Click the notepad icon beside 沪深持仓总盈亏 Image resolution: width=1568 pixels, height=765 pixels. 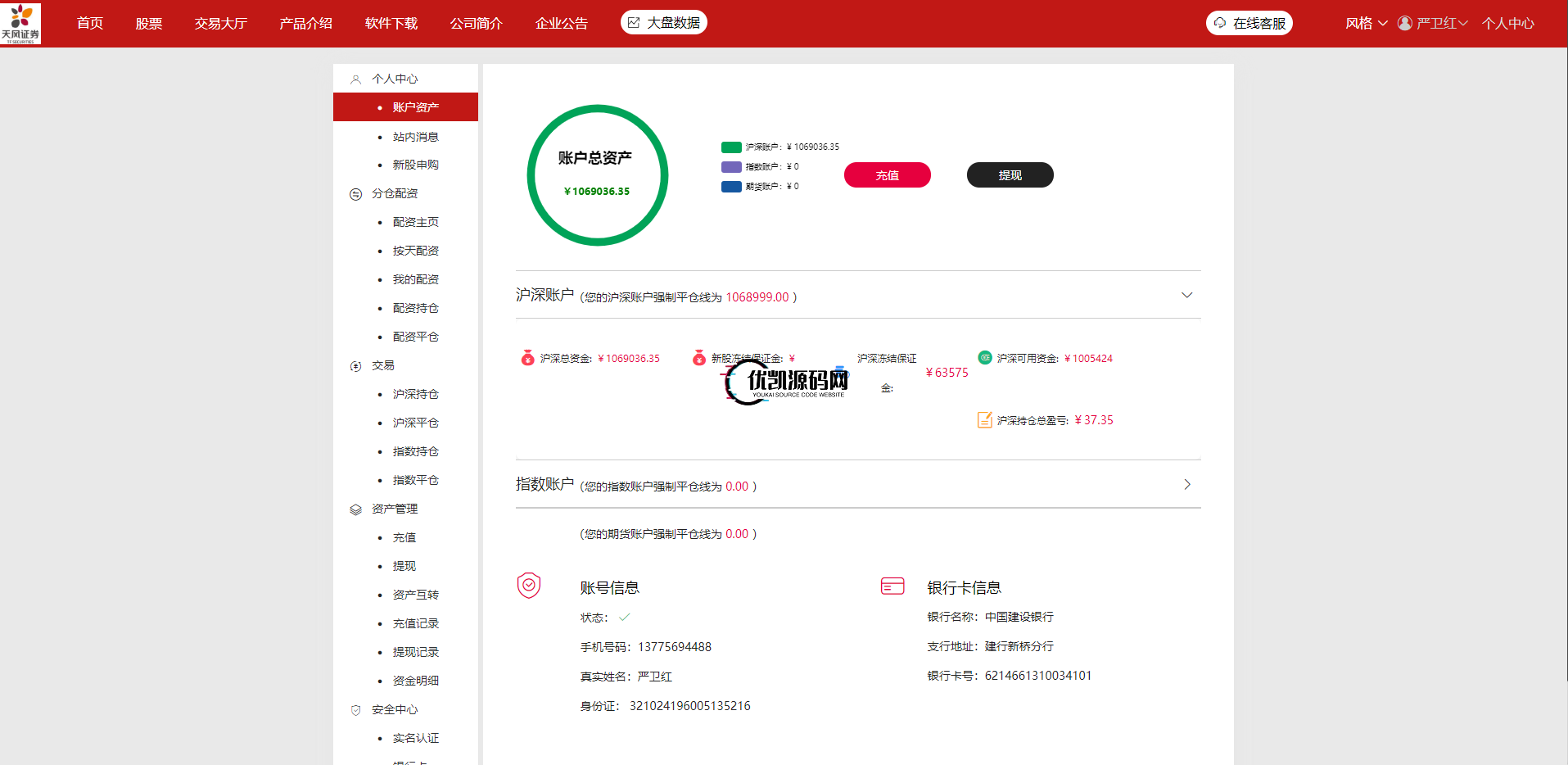pos(984,420)
